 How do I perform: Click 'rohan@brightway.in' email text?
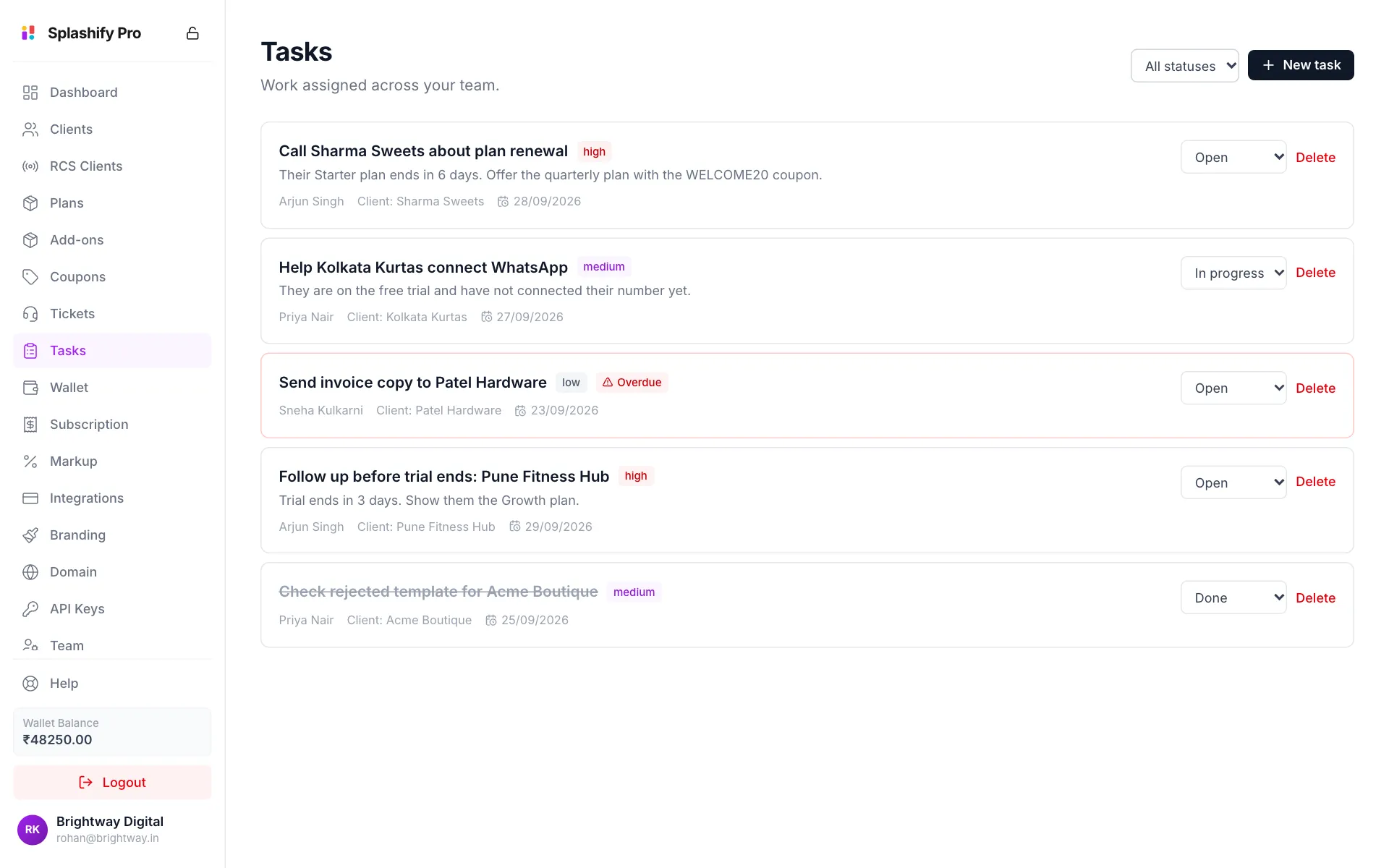coord(108,838)
